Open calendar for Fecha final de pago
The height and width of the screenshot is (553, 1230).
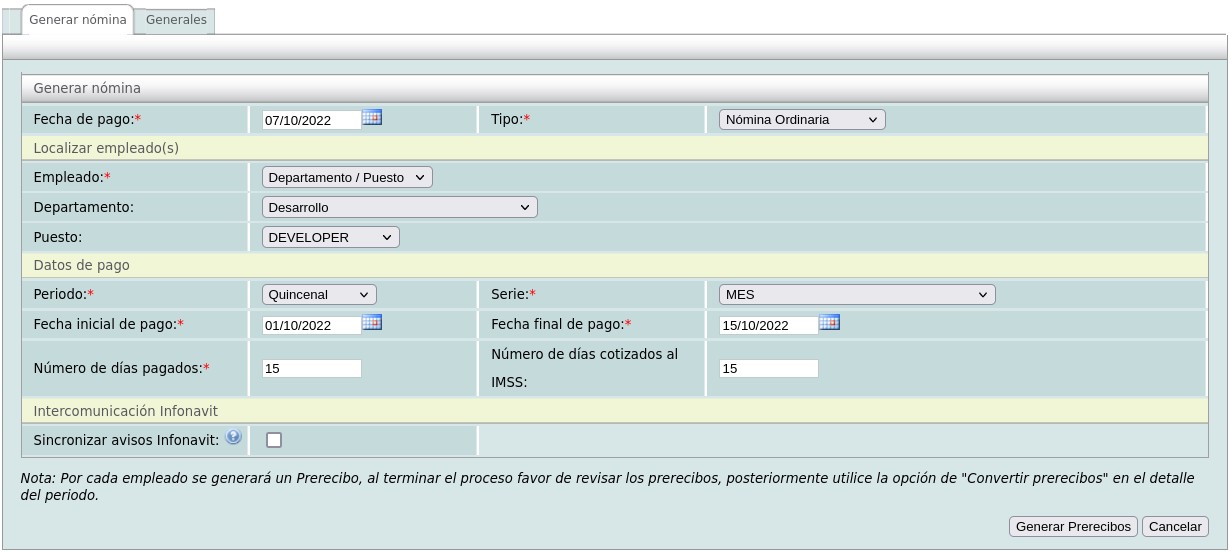pos(829,323)
